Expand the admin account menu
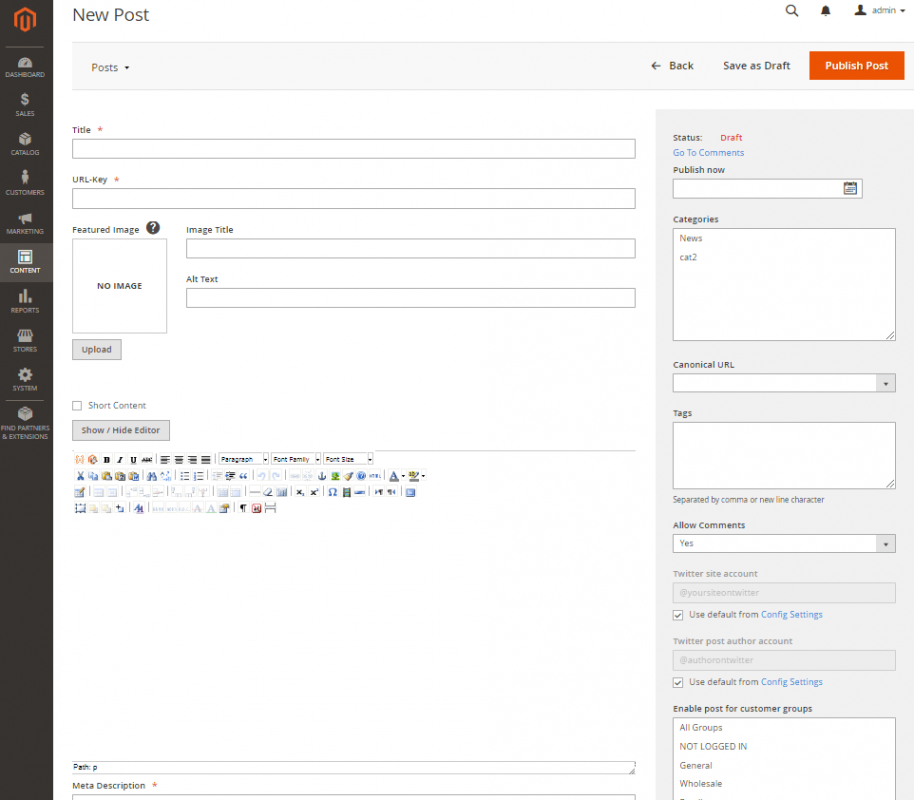Image resolution: width=914 pixels, height=800 pixels. [884, 11]
